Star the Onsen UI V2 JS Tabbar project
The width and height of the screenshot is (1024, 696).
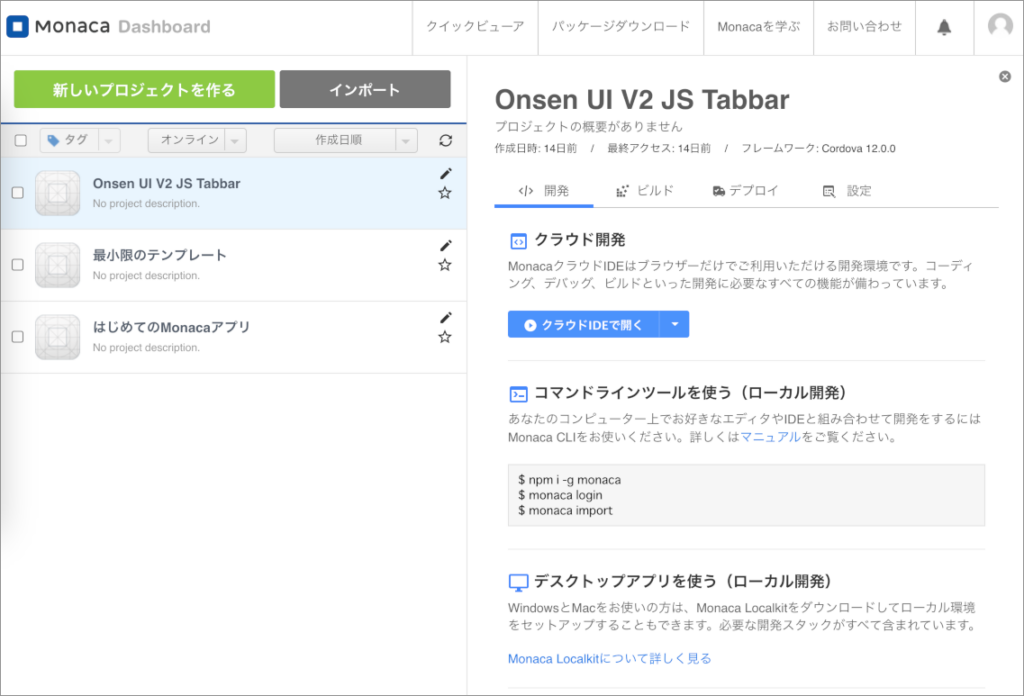tap(445, 193)
